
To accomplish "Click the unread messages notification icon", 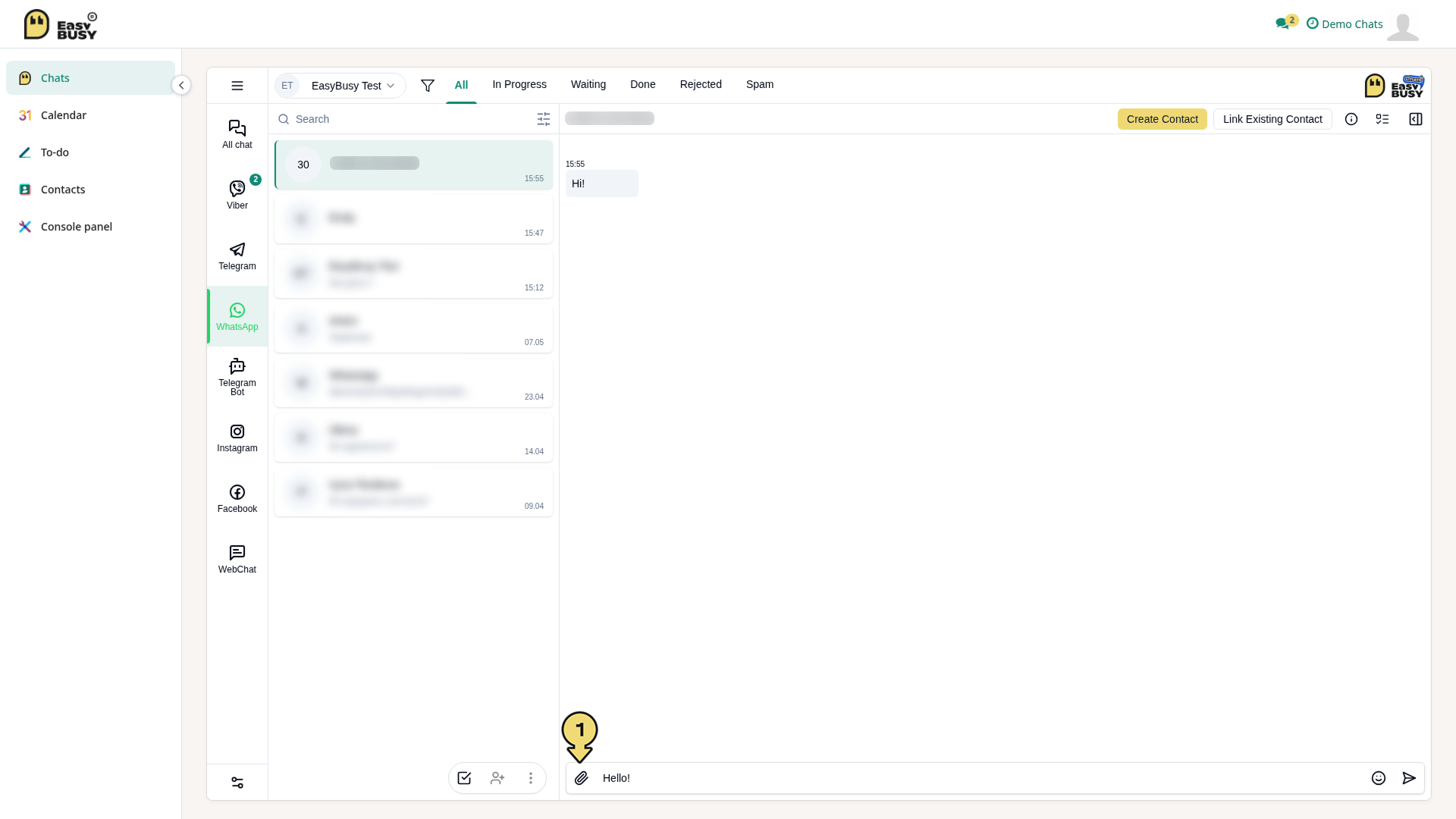I will [1285, 23].
